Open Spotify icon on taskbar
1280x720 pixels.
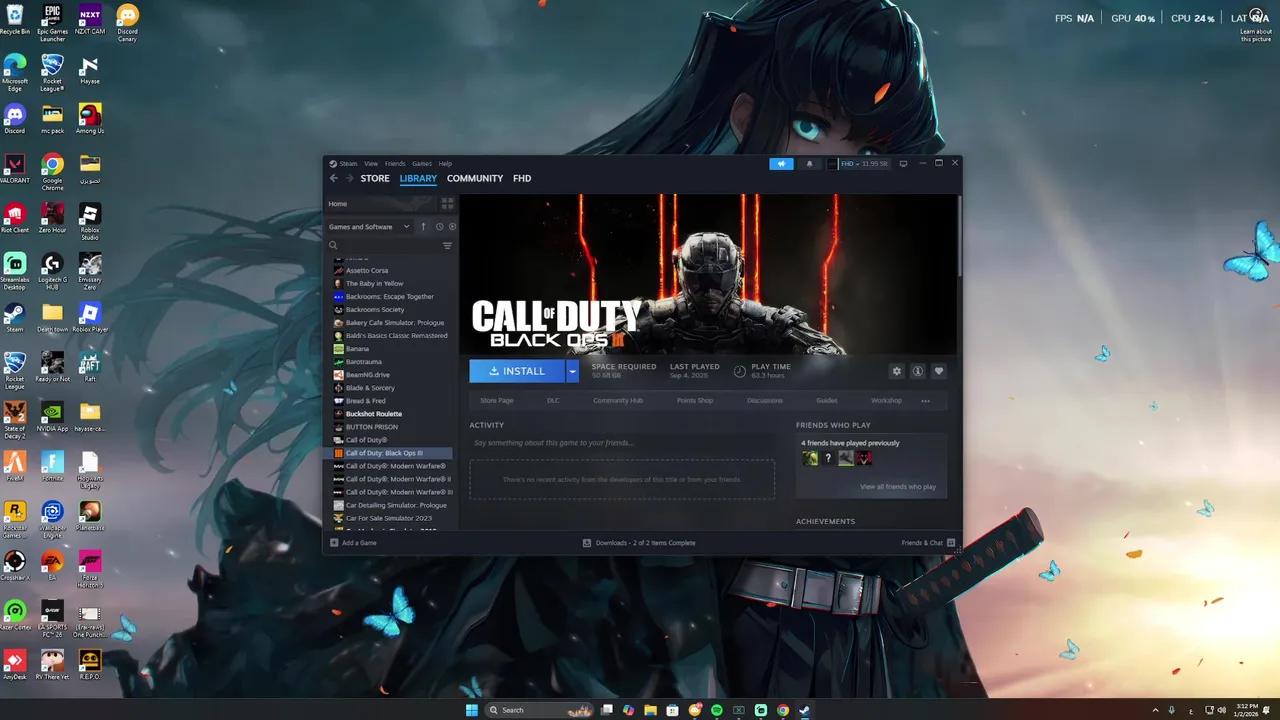click(717, 710)
